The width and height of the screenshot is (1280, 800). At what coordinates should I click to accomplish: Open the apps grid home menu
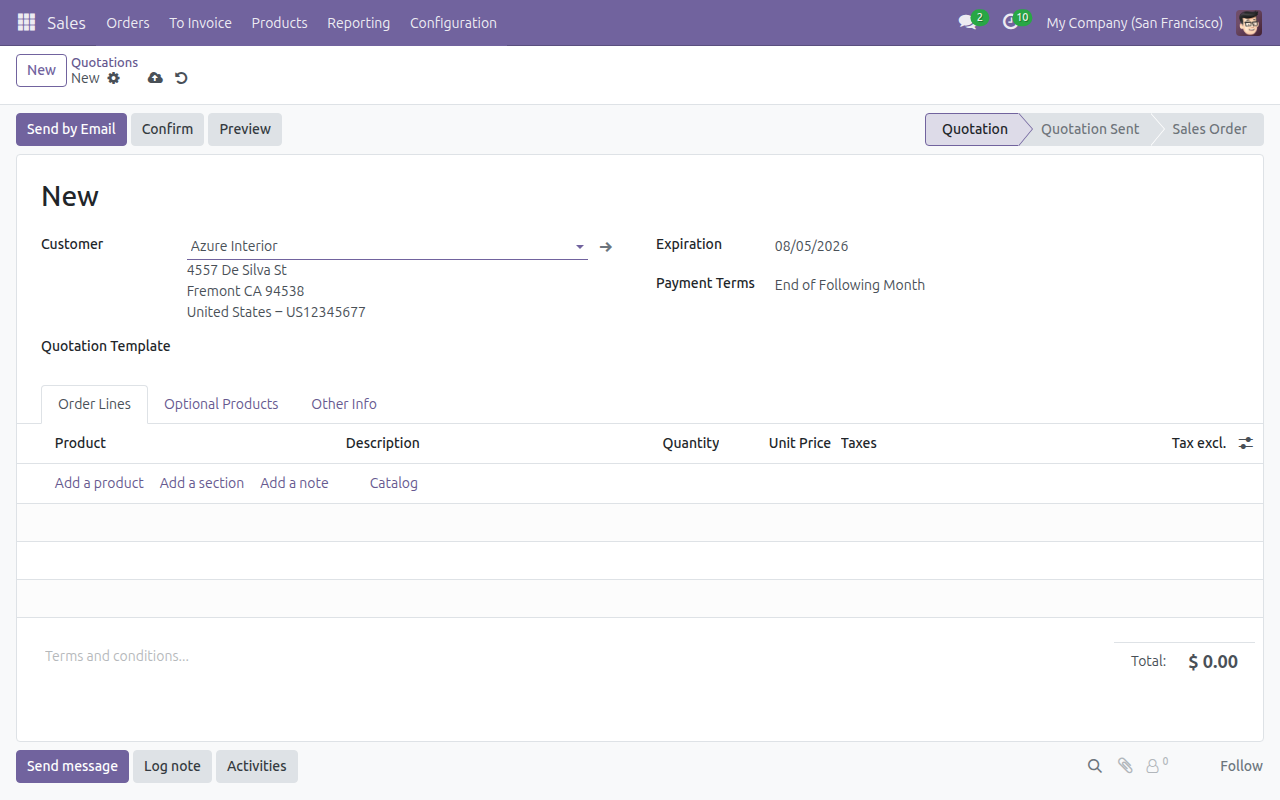[26, 22]
